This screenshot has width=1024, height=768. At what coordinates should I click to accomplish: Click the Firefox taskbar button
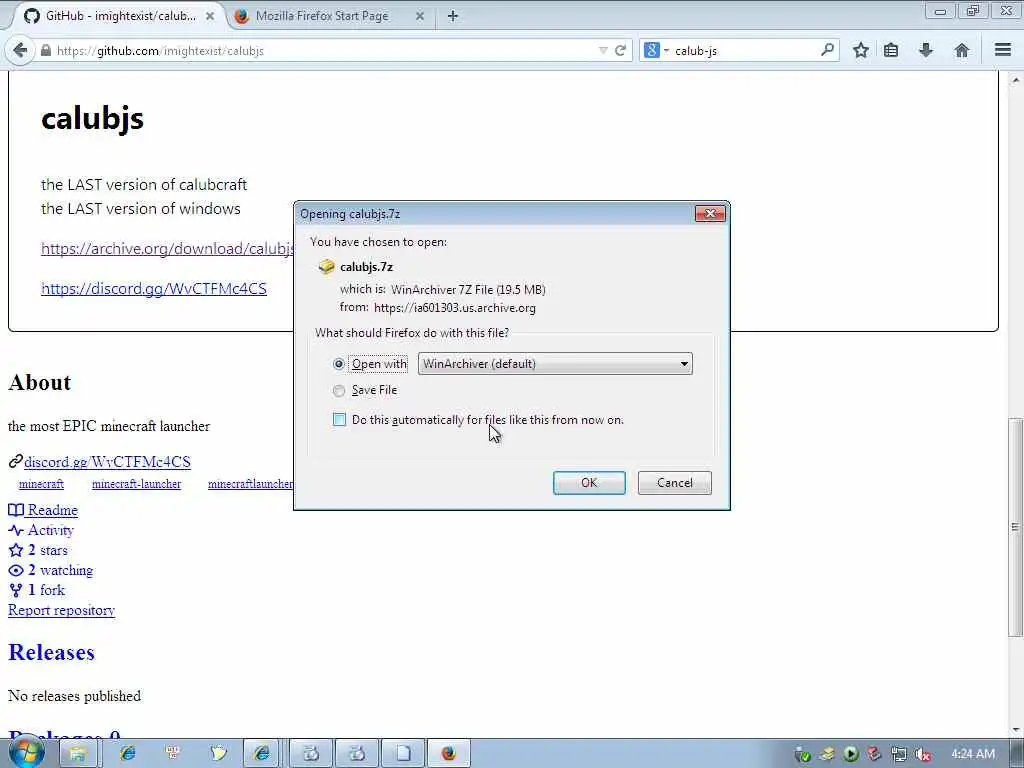448,754
